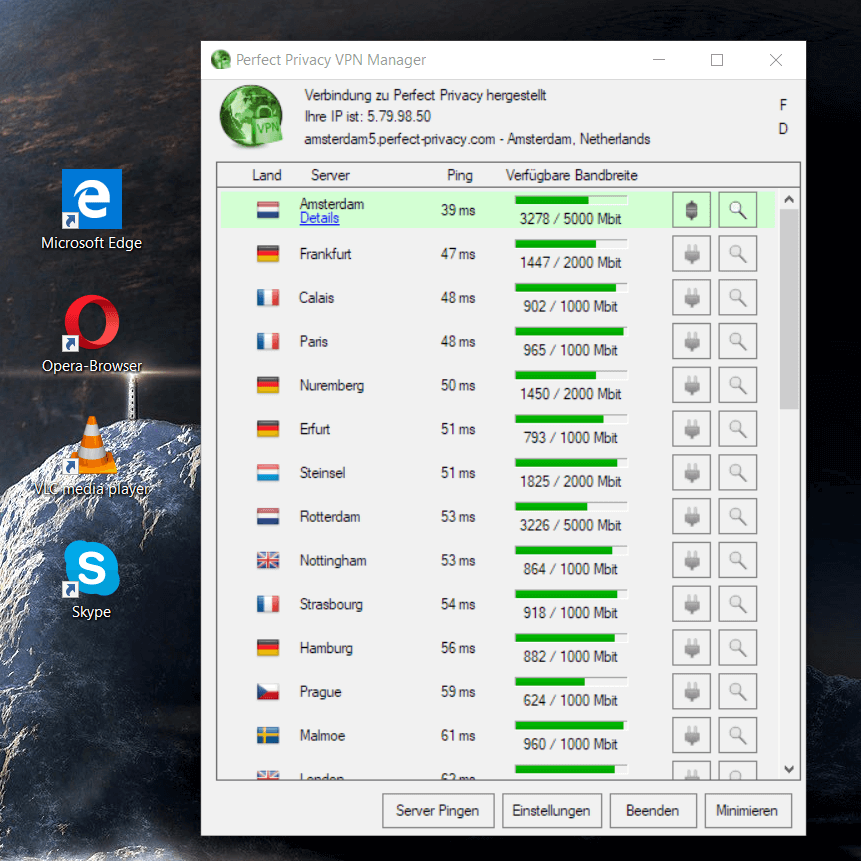Connect to Hamburg with plug icon
861x861 pixels.
[691, 648]
